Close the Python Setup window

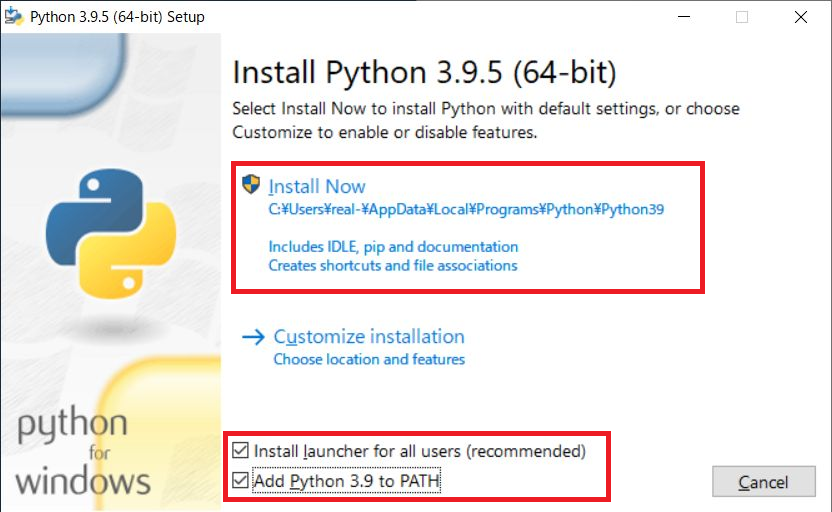pos(801,17)
